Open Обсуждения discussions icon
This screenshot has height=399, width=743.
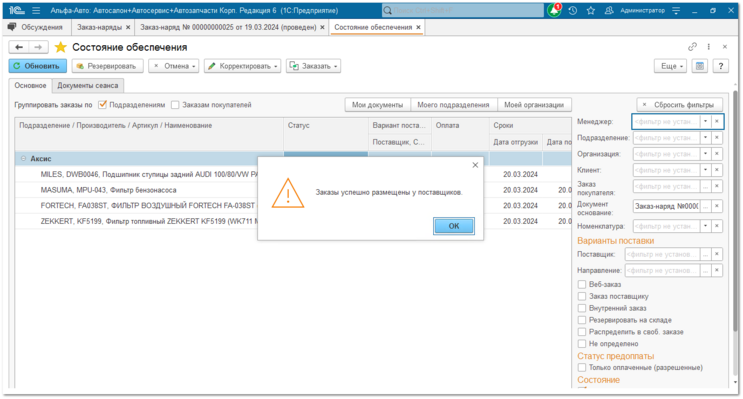(12, 27)
